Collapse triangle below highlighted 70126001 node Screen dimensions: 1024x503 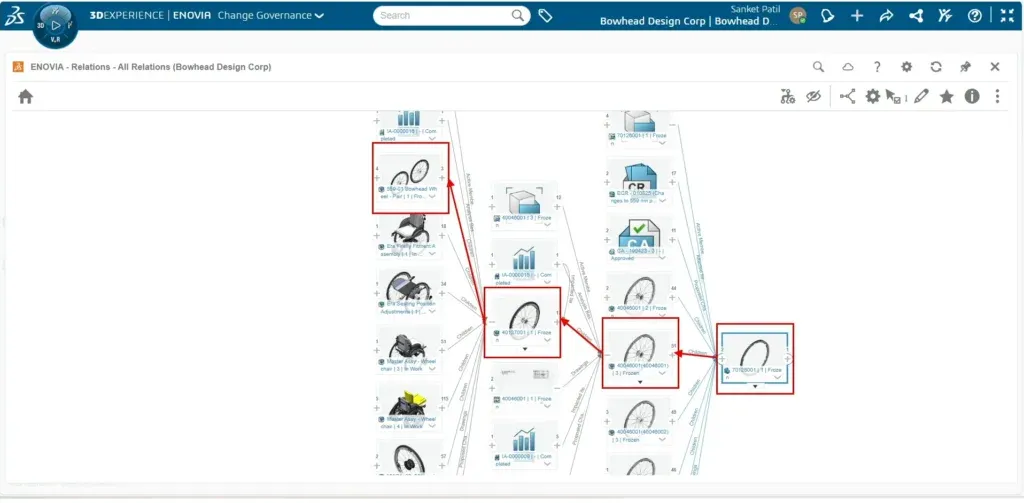click(x=756, y=386)
